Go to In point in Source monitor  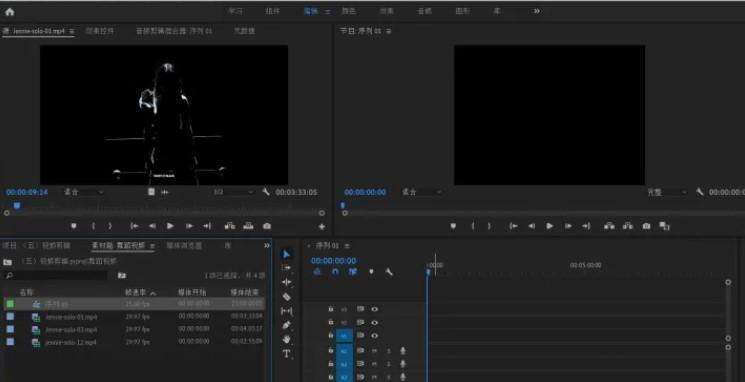(x=134, y=226)
